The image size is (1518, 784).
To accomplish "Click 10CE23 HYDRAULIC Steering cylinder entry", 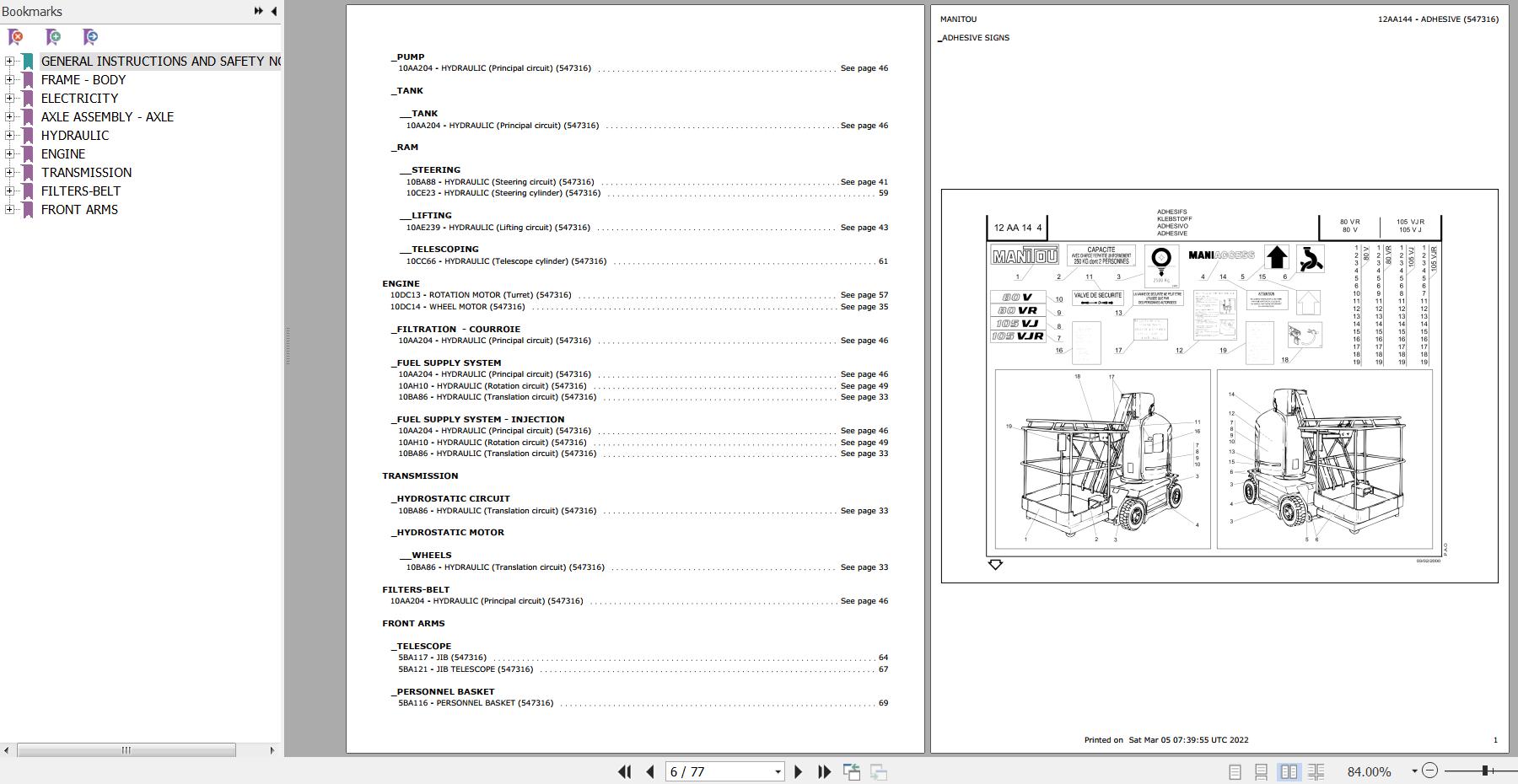I will tap(647, 193).
